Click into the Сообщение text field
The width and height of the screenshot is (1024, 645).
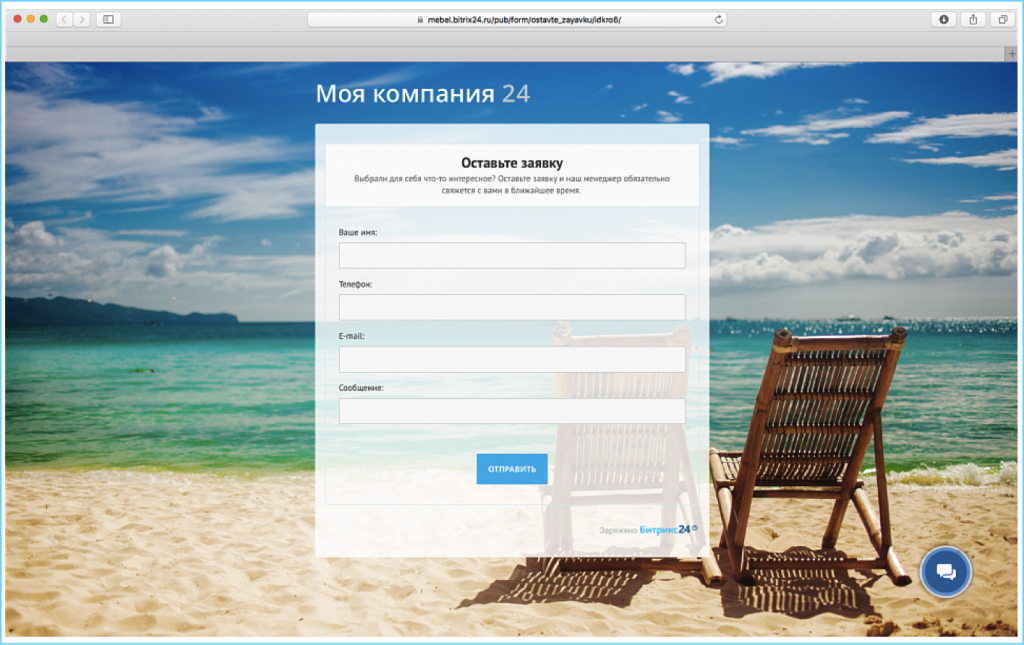[x=512, y=411]
